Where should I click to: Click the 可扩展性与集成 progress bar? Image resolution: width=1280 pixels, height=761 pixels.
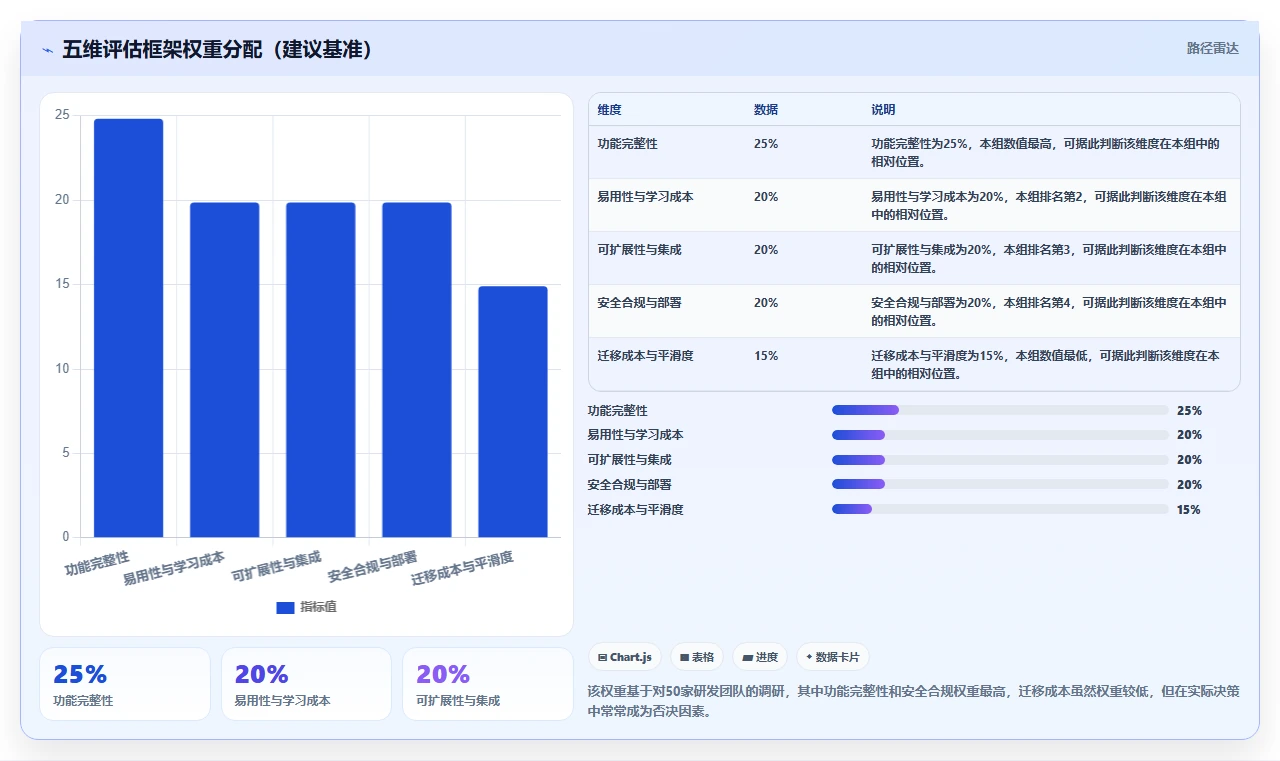pyautogui.click(x=1000, y=460)
